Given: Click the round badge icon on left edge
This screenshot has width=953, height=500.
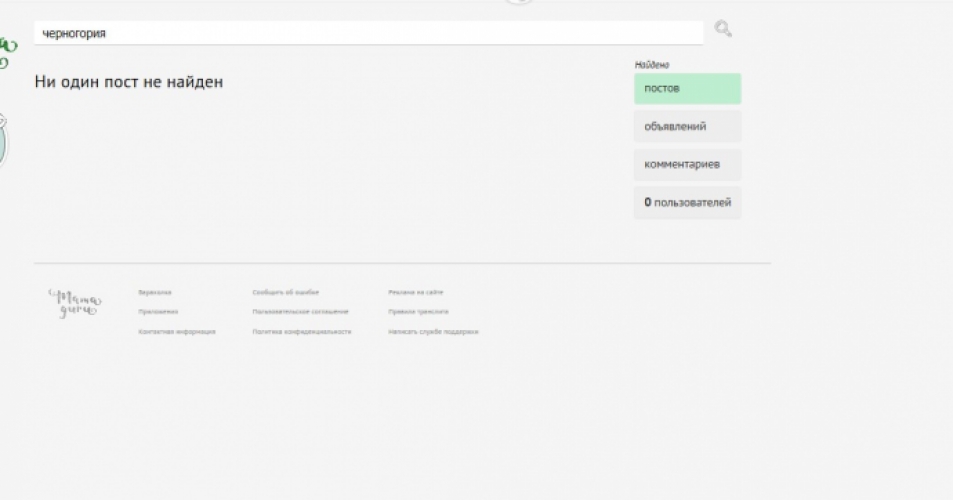Looking at the screenshot, I should pyautogui.click(x=3, y=140).
